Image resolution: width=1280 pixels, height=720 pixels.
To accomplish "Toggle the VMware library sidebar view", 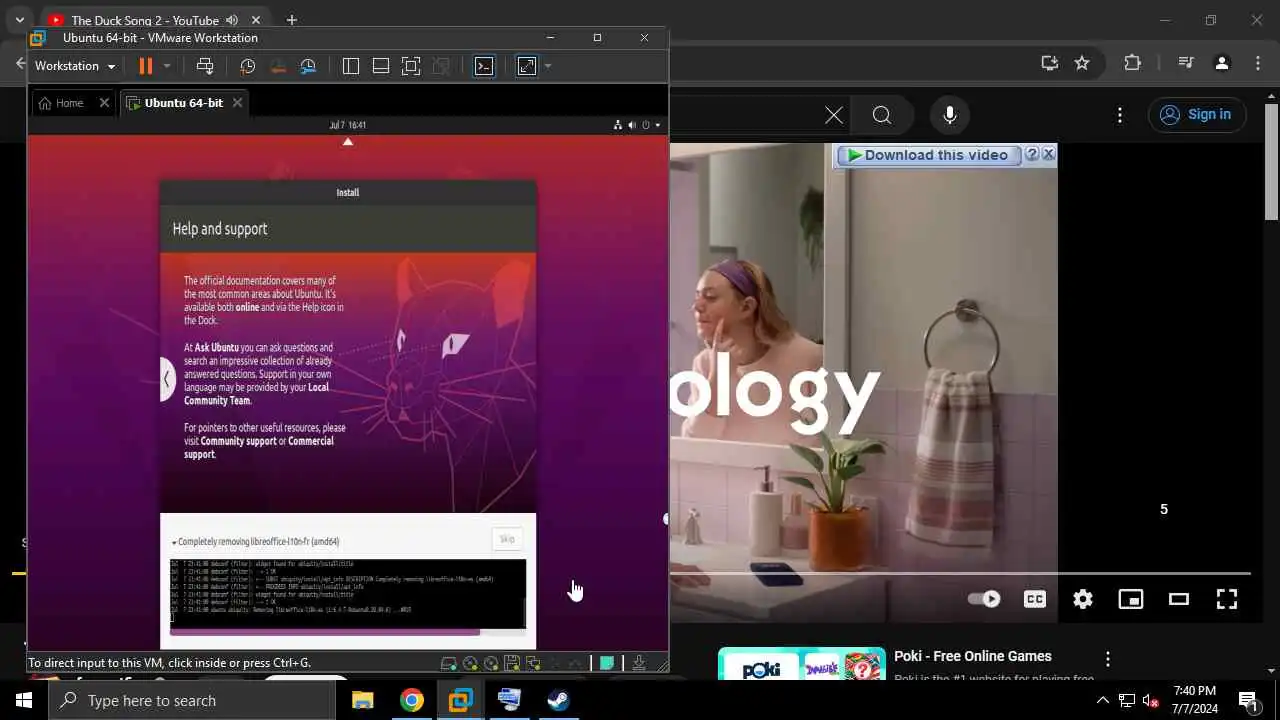I will pyautogui.click(x=350, y=66).
